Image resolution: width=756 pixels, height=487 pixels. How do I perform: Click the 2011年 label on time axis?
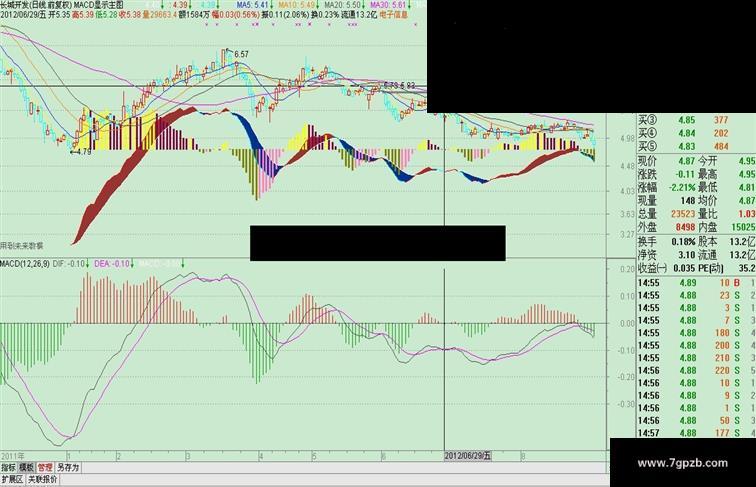pos(13,456)
